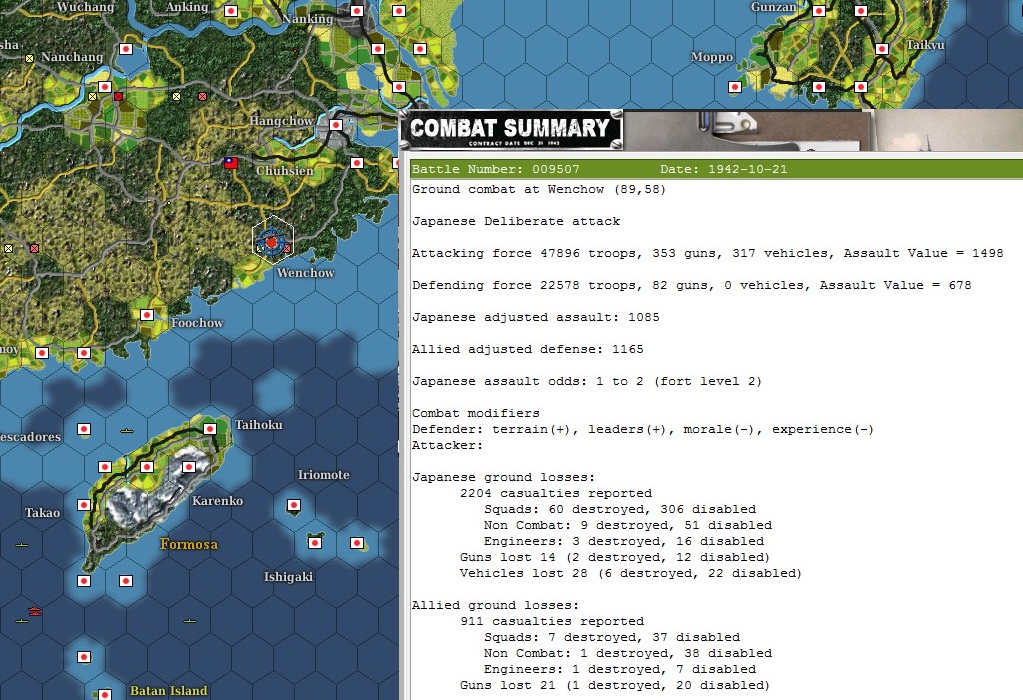The height and width of the screenshot is (700, 1023).
Task: Click the ship icon south of Takao label
Action: pyautogui.click(x=22, y=545)
